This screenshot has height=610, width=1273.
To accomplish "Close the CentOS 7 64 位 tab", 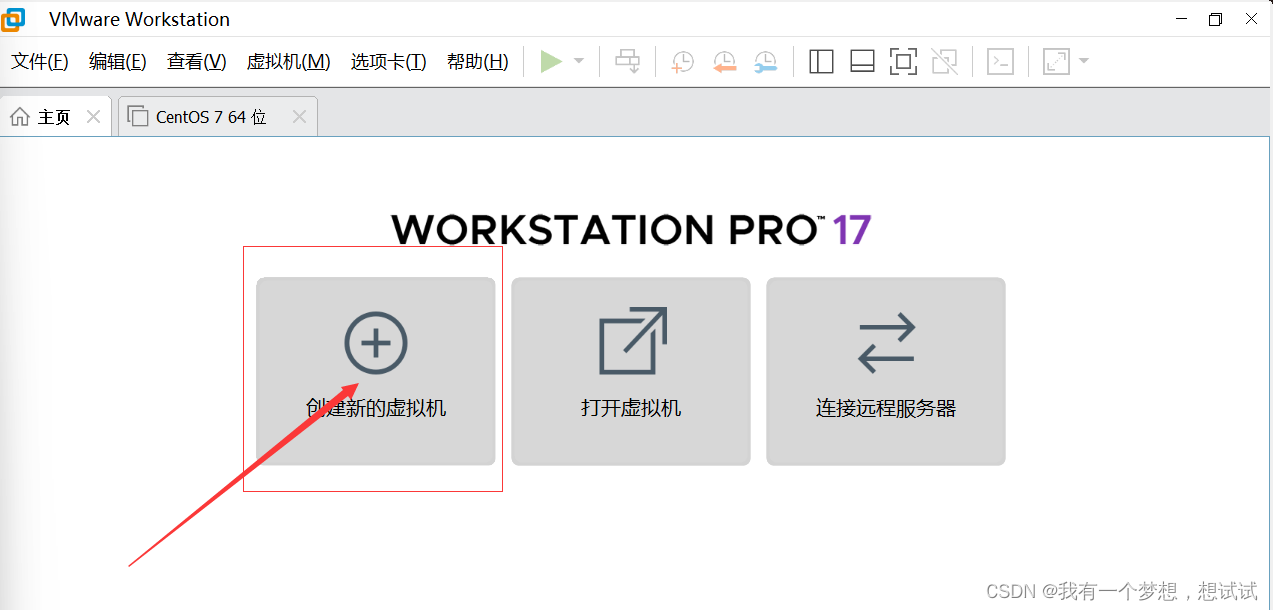I will pos(299,117).
